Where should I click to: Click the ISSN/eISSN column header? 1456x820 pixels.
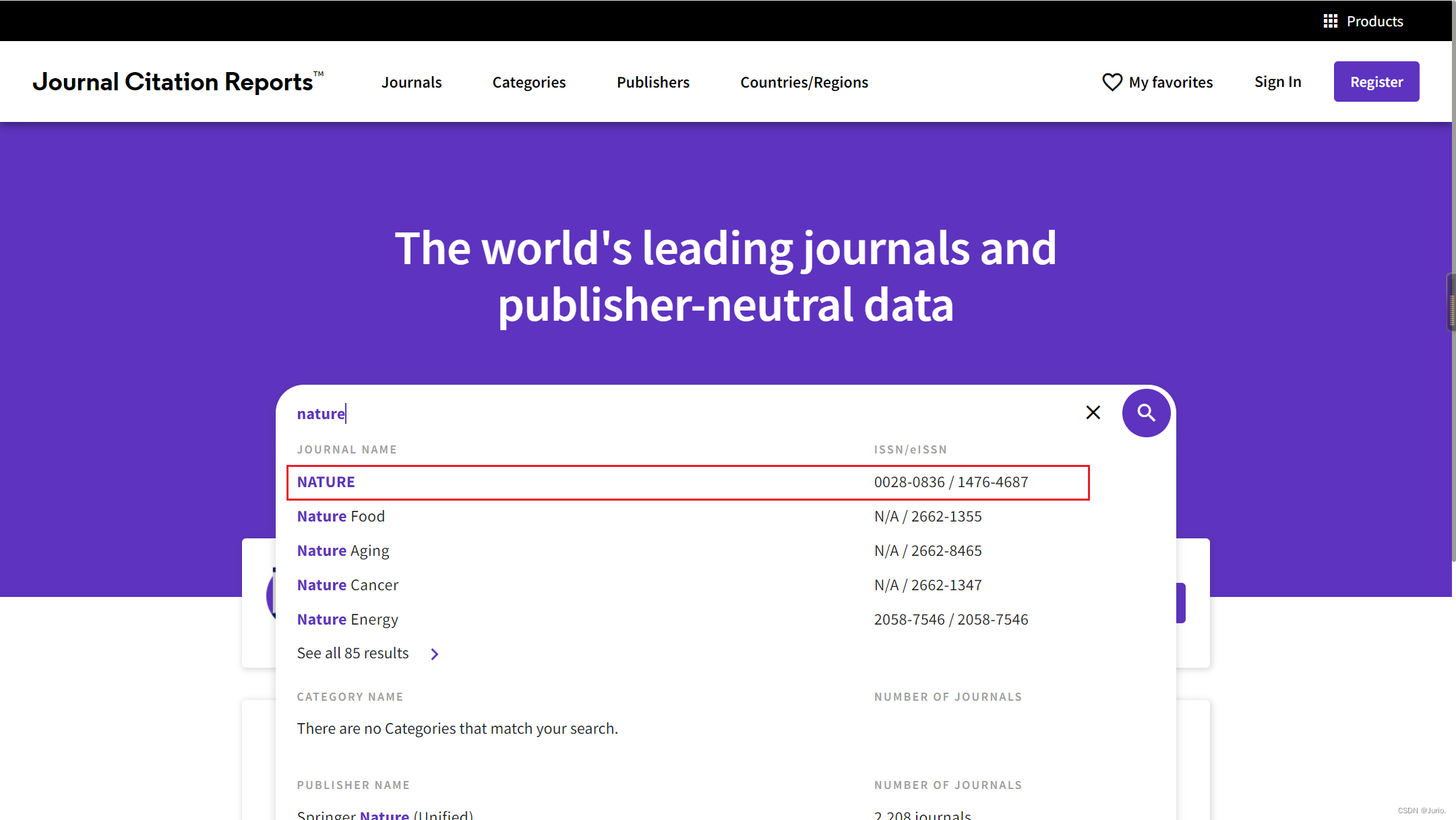(x=911, y=449)
